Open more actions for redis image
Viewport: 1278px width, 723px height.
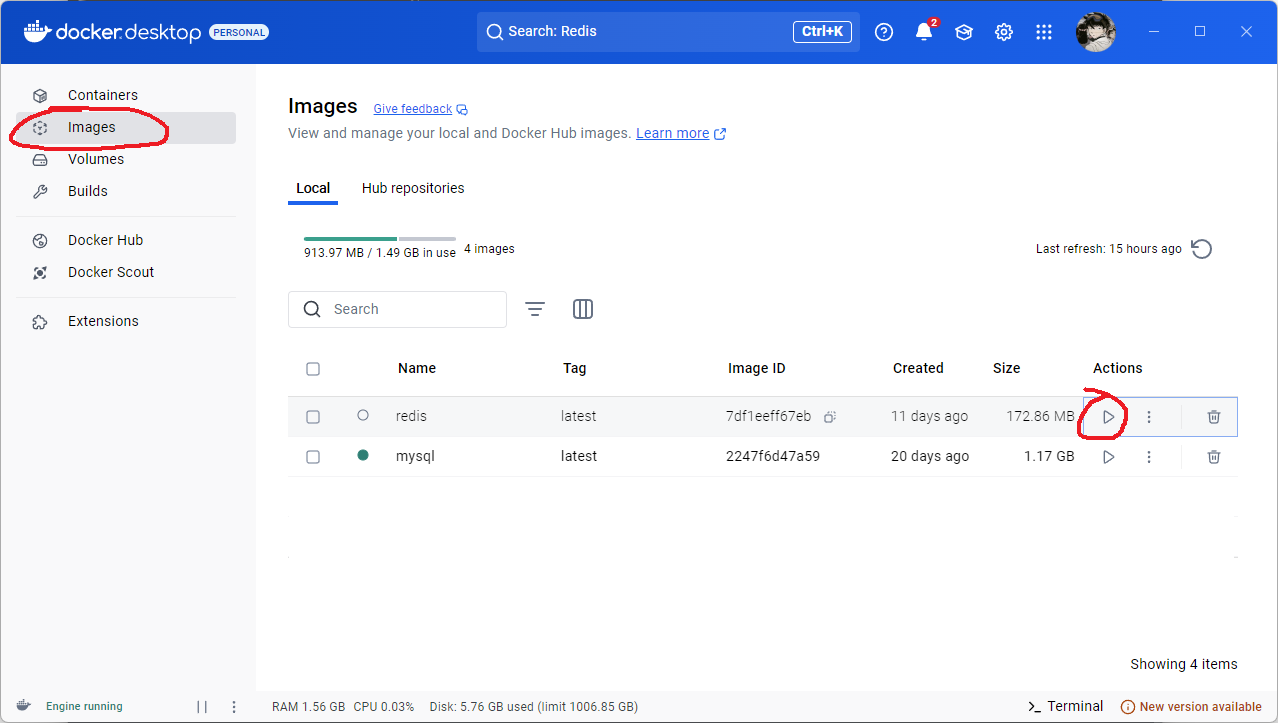click(1148, 417)
